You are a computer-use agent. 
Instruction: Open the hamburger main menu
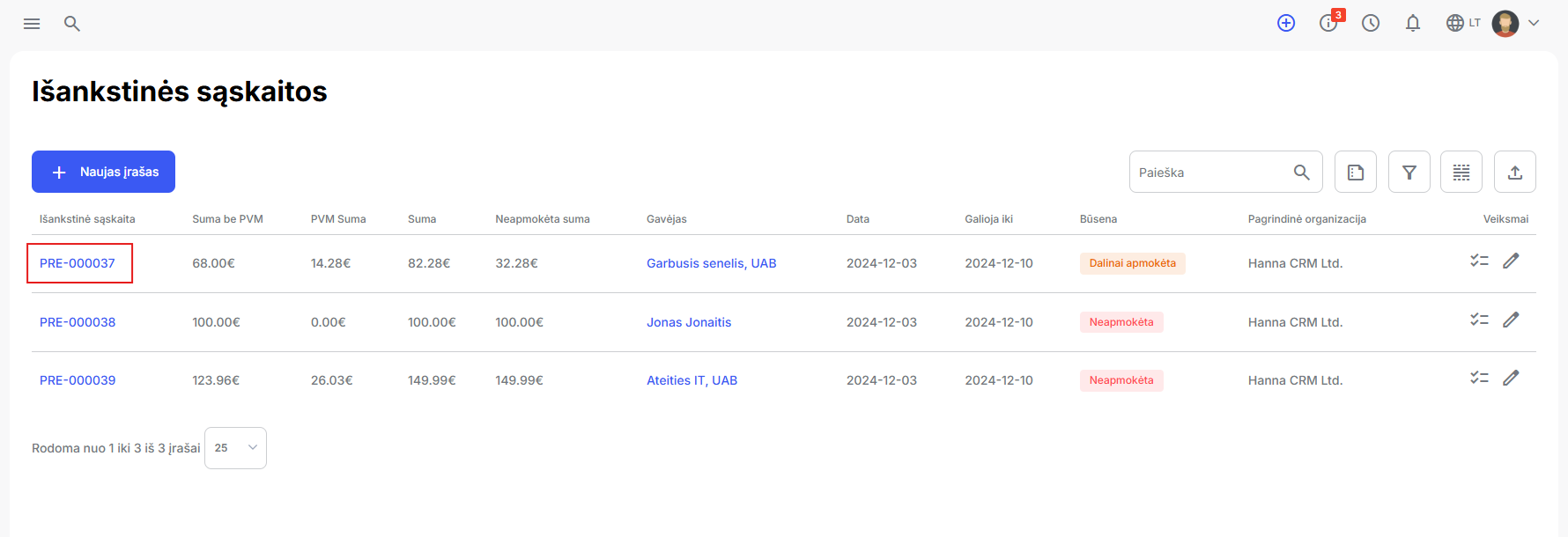pyautogui.click(x=32, y=24)
